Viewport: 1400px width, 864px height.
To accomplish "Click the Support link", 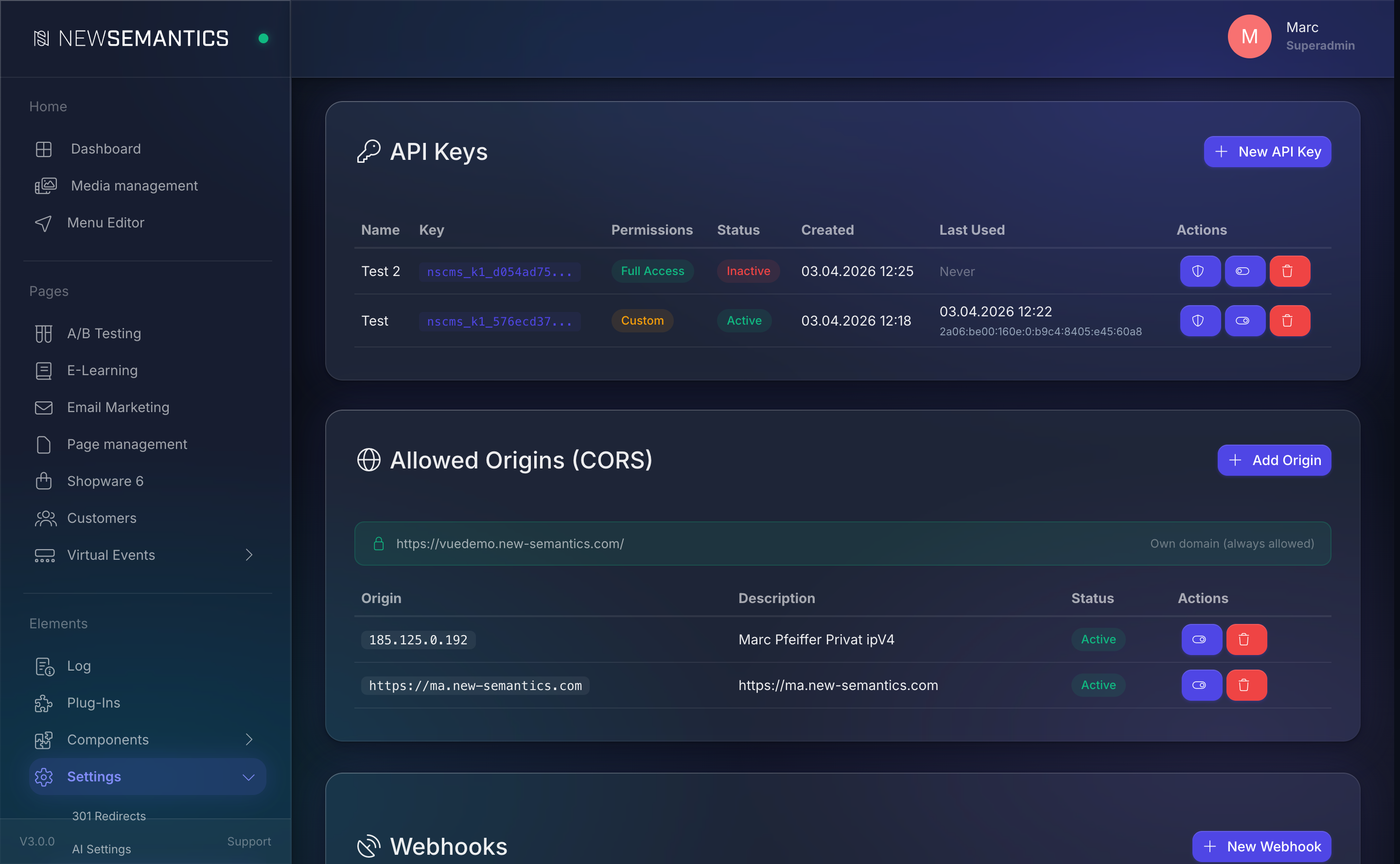I will click(249, 841).
